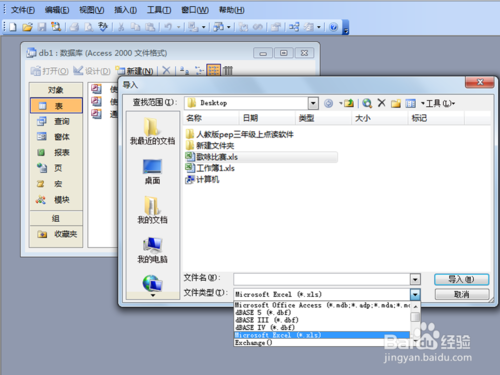Click the Print Preview toolbar icon
Screen dimensions: 500x375
click(88, 27)
